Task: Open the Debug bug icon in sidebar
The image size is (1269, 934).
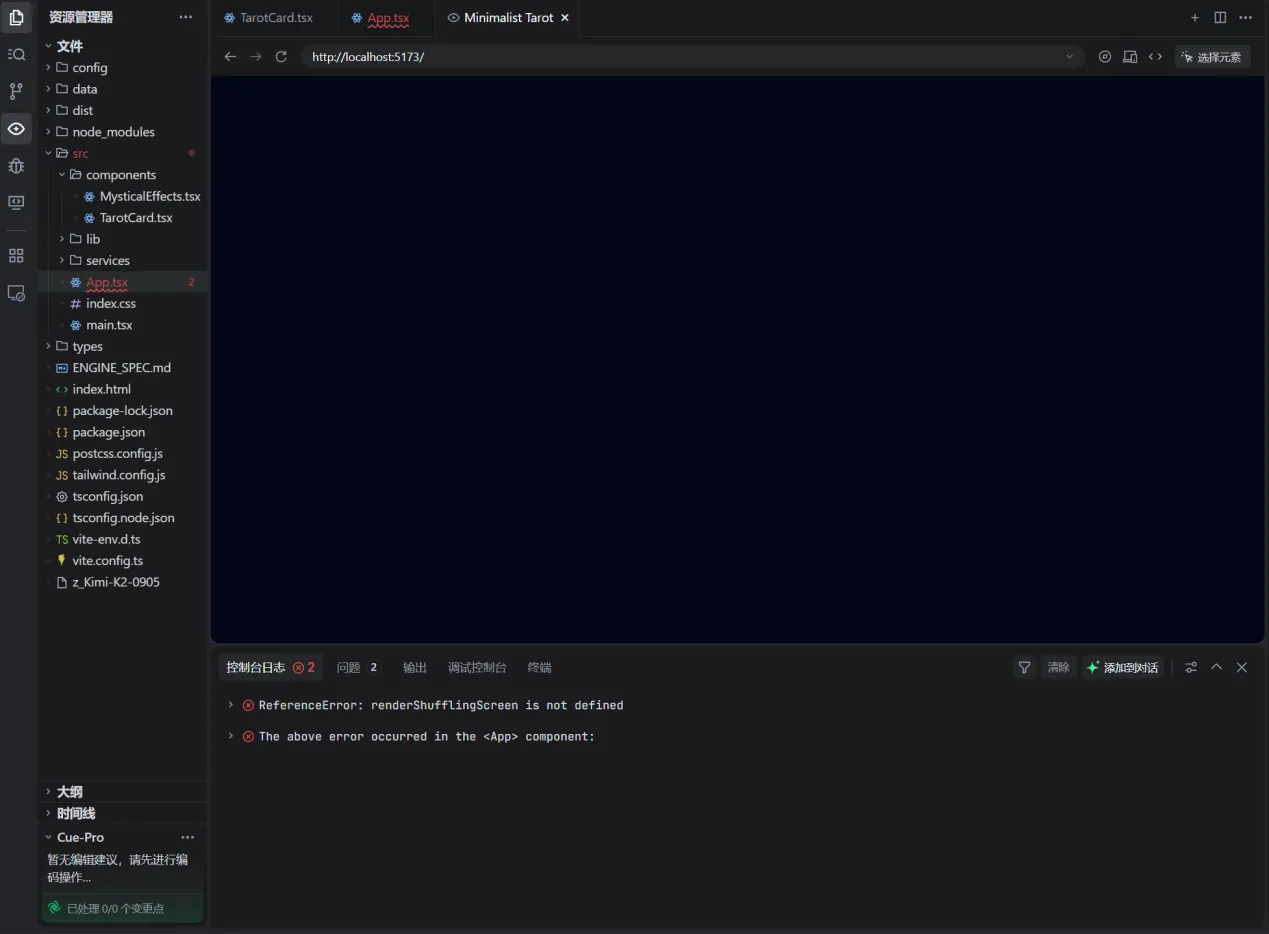Action: point(16,165)
